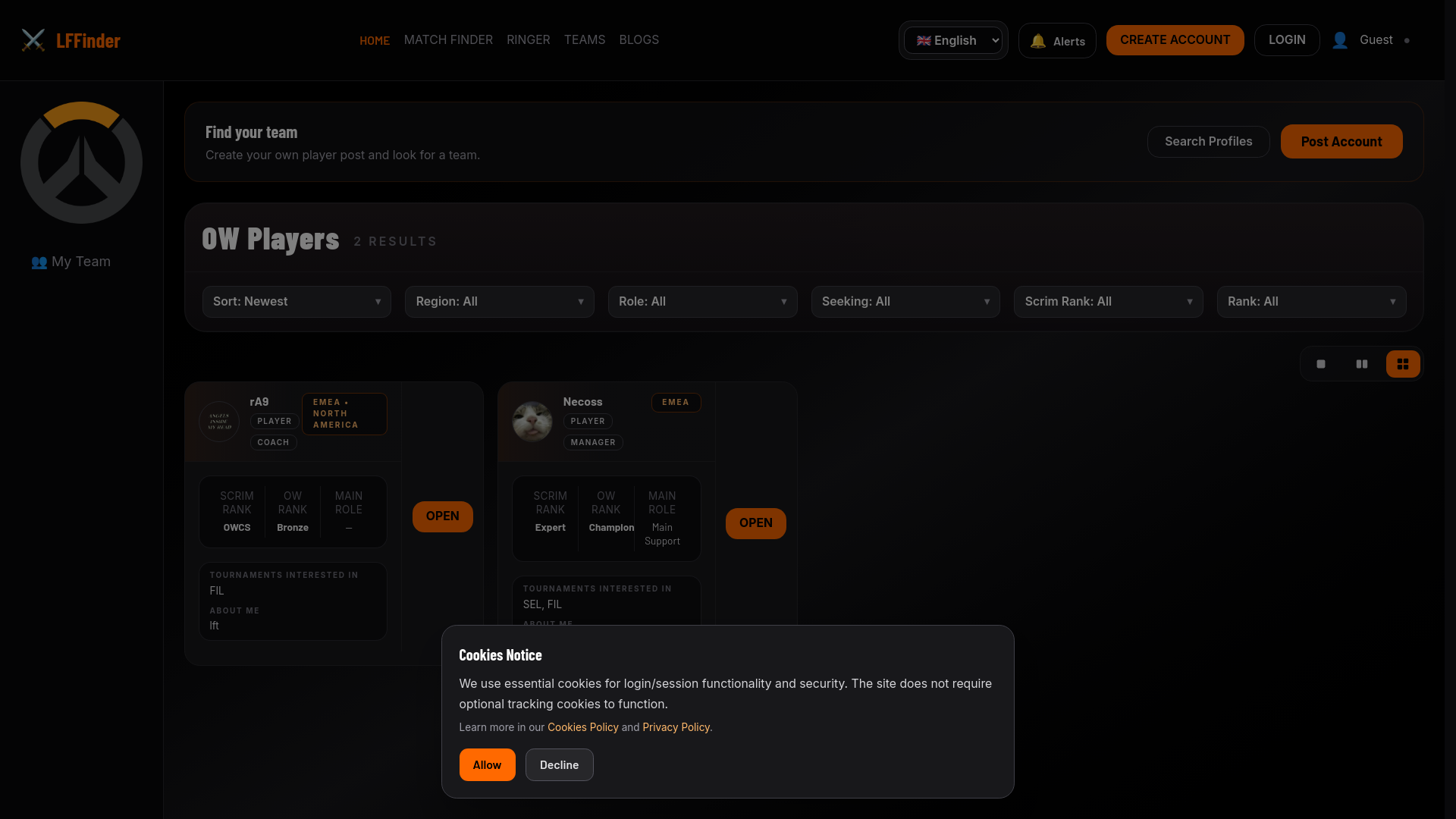Click Search Profiles button
This screenshot has width=1456, height=819.
[x=1209, y=142]
